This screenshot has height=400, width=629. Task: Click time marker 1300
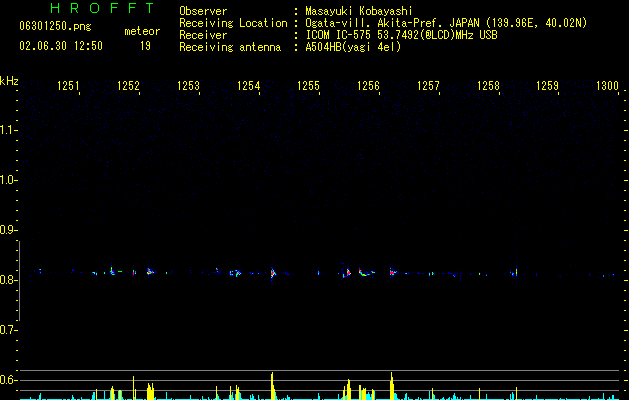coord(607,86)
